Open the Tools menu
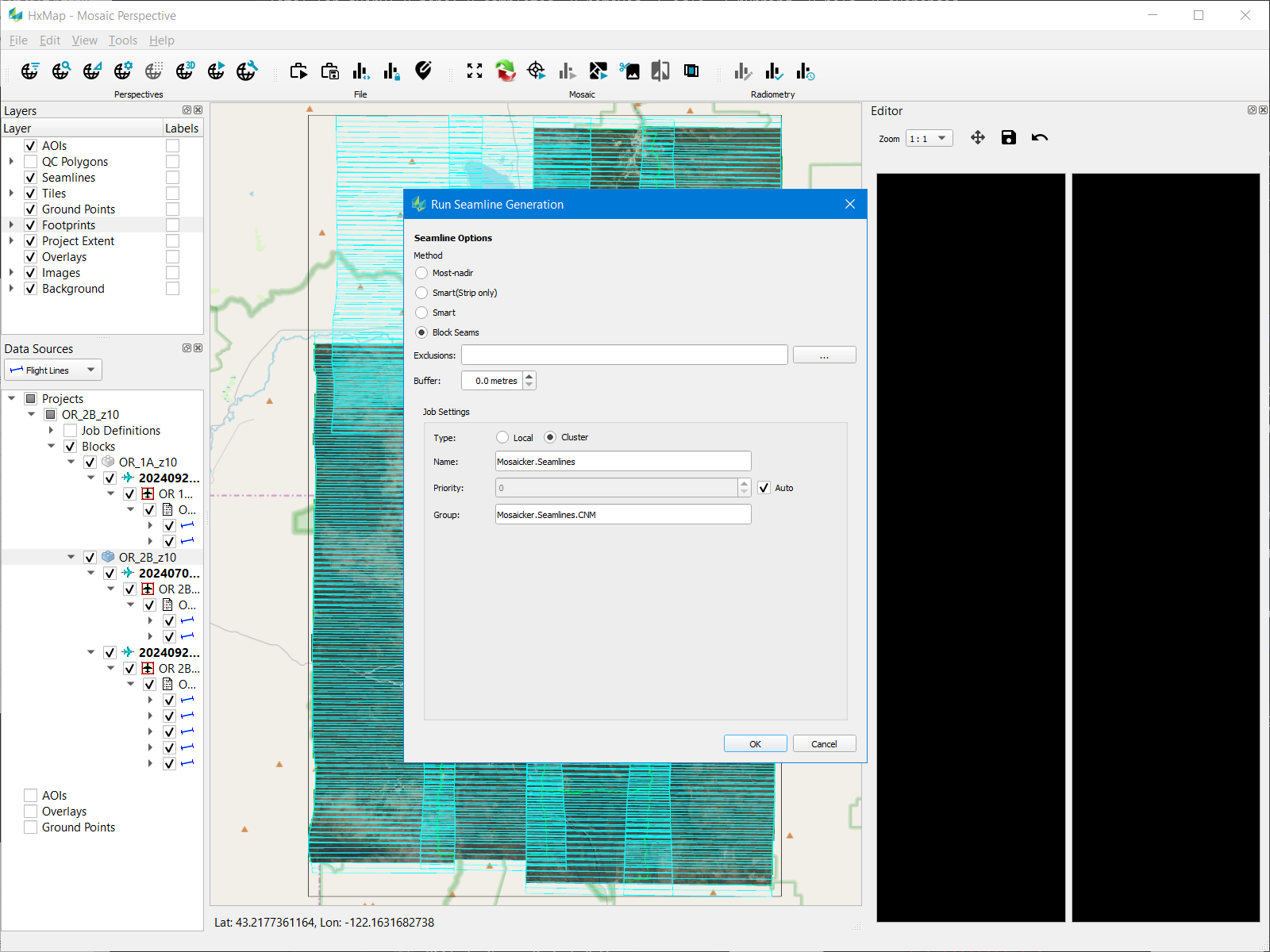Image resolution: width=1270 pixels, height=952 pixels. click(x=123, y=40)
